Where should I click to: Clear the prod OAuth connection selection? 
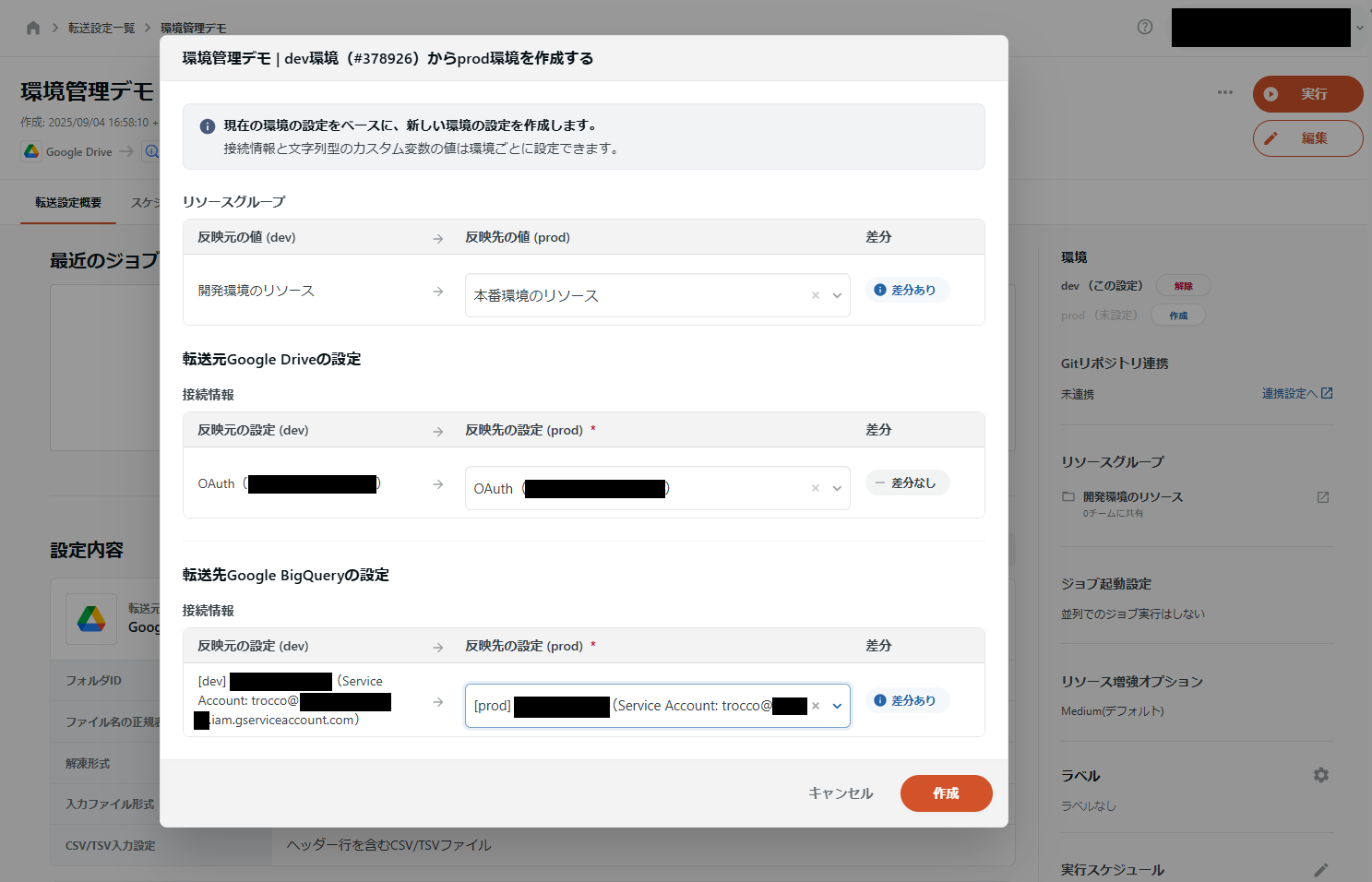pyautogui.click(x=816, y=489)
